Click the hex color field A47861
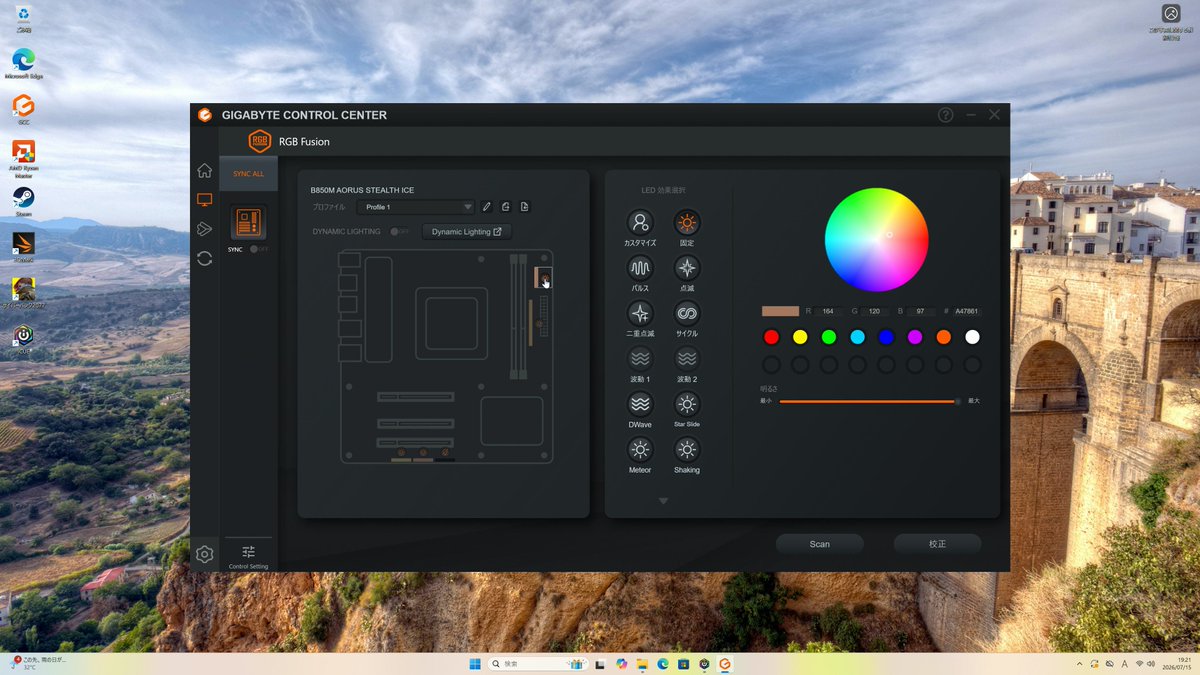Screen dimensions: 1200x675 point(966,311)
